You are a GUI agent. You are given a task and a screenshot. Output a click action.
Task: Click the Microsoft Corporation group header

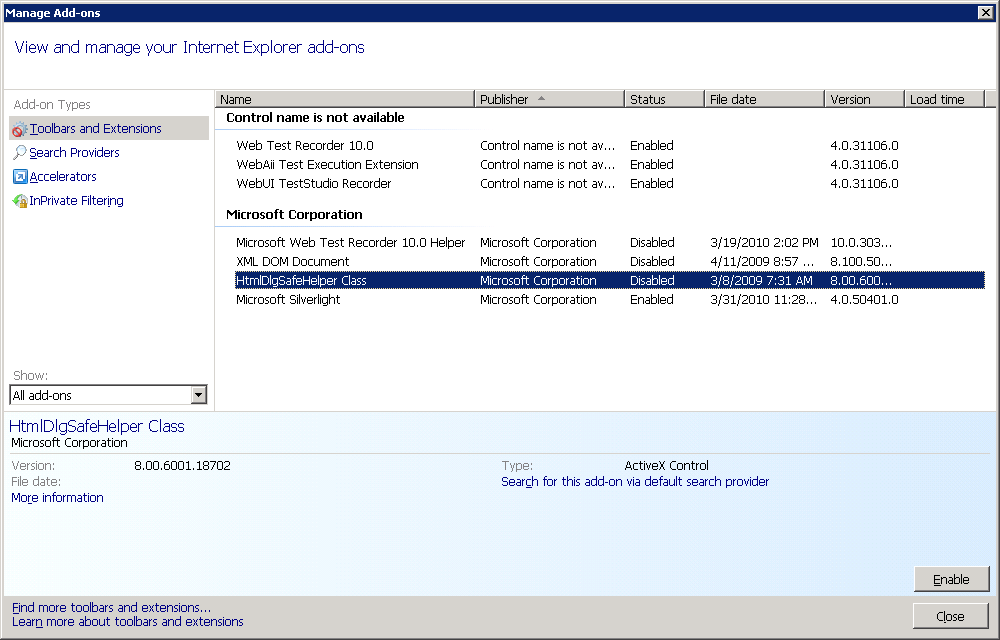coord(294,214)
